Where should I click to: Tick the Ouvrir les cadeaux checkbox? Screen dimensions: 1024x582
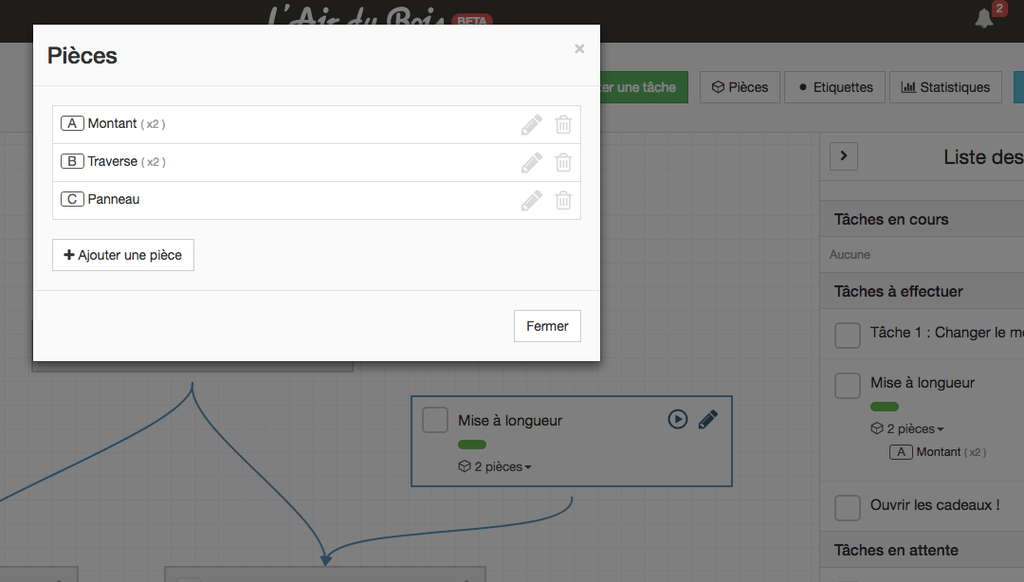(847, 508)
